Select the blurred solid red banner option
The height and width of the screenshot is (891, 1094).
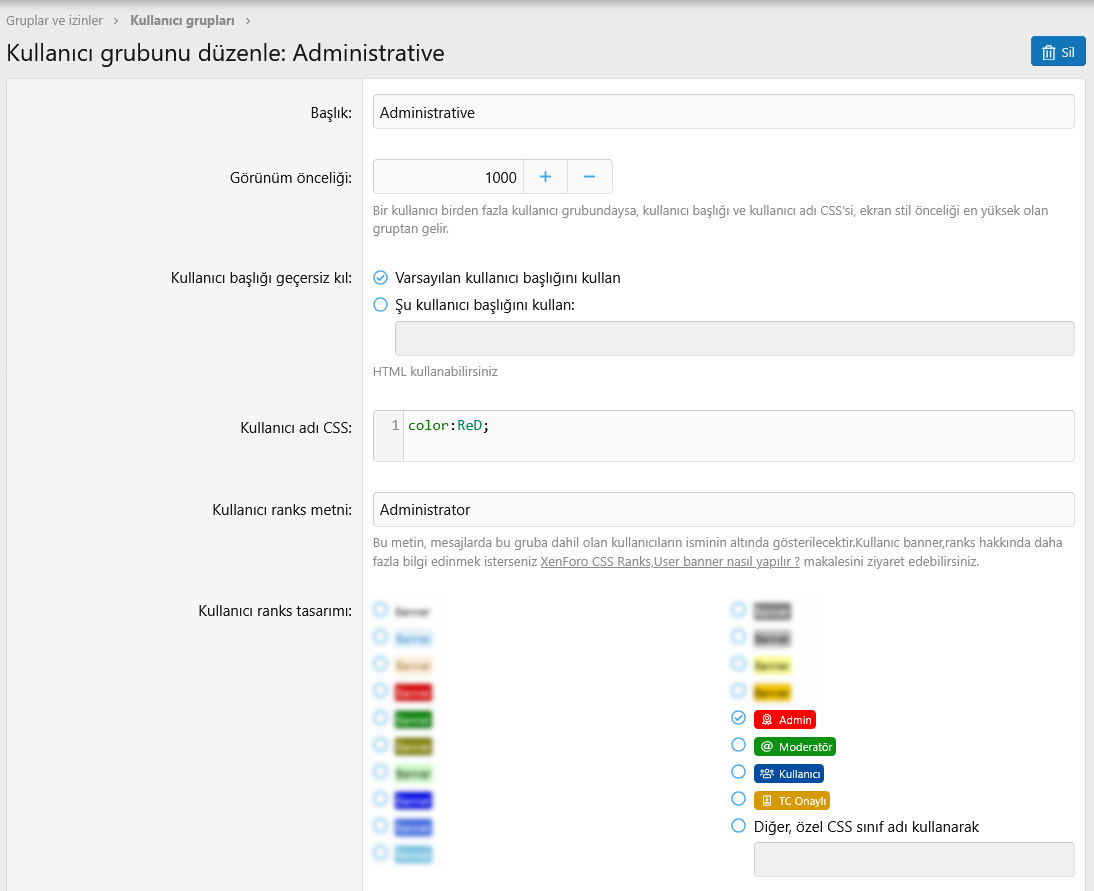pos(380,691)
